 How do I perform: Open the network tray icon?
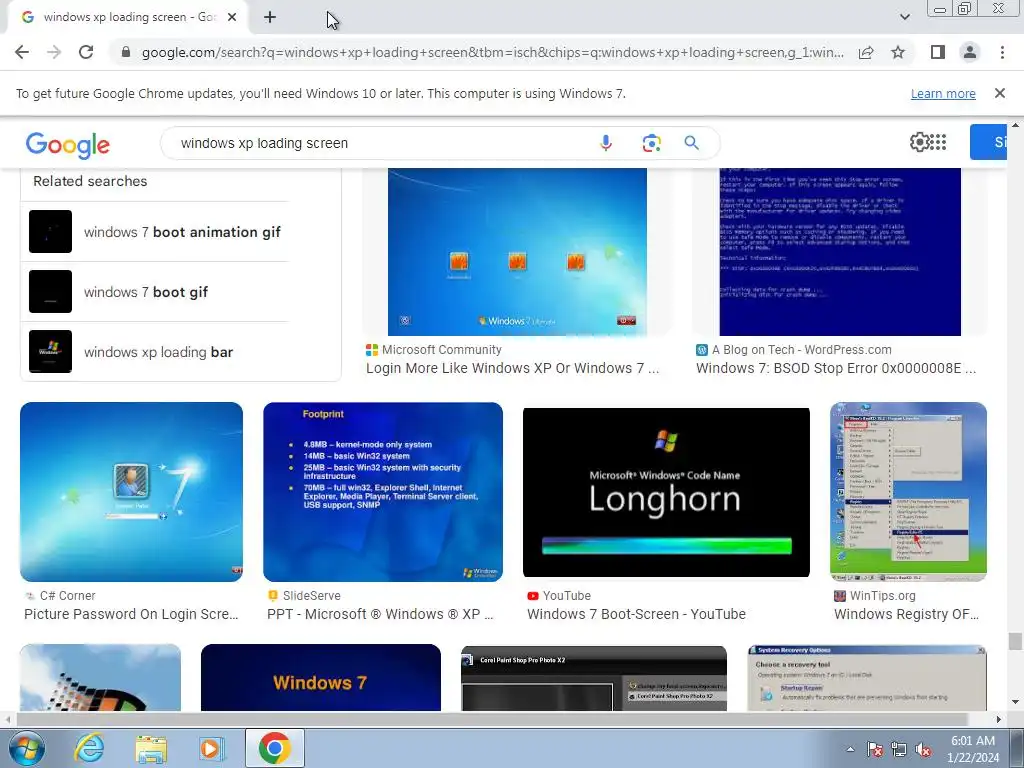(899, 749)
